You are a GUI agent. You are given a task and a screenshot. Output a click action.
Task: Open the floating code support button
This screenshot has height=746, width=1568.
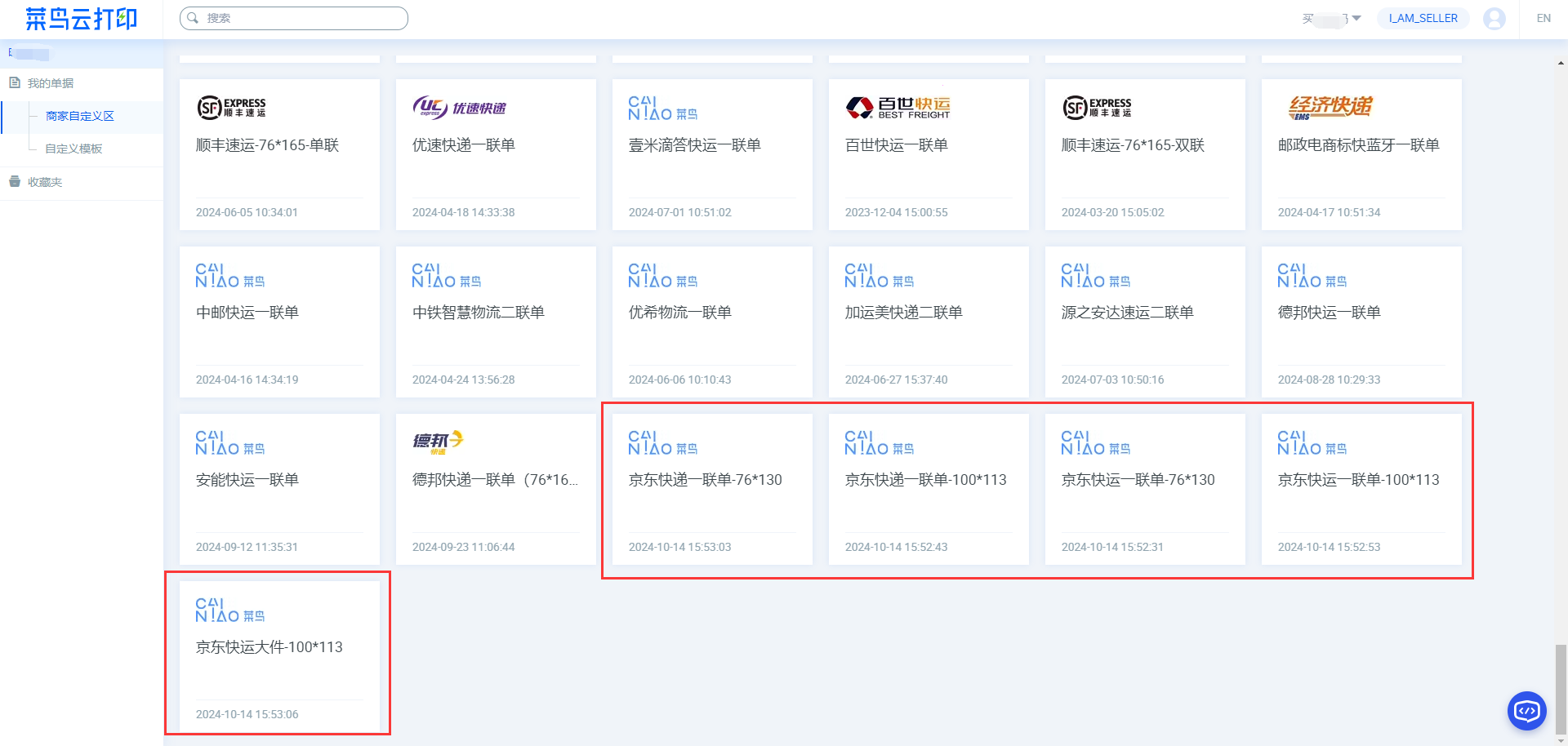pos(1526,711)
